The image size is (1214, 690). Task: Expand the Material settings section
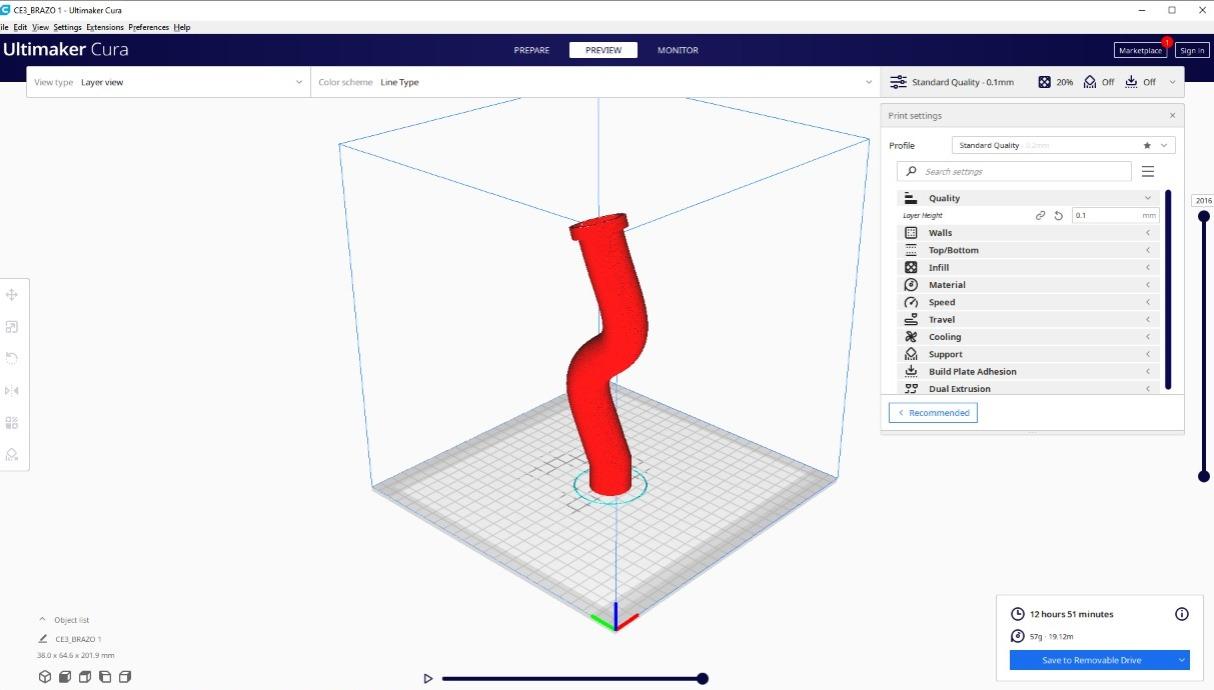(1030, 285)
